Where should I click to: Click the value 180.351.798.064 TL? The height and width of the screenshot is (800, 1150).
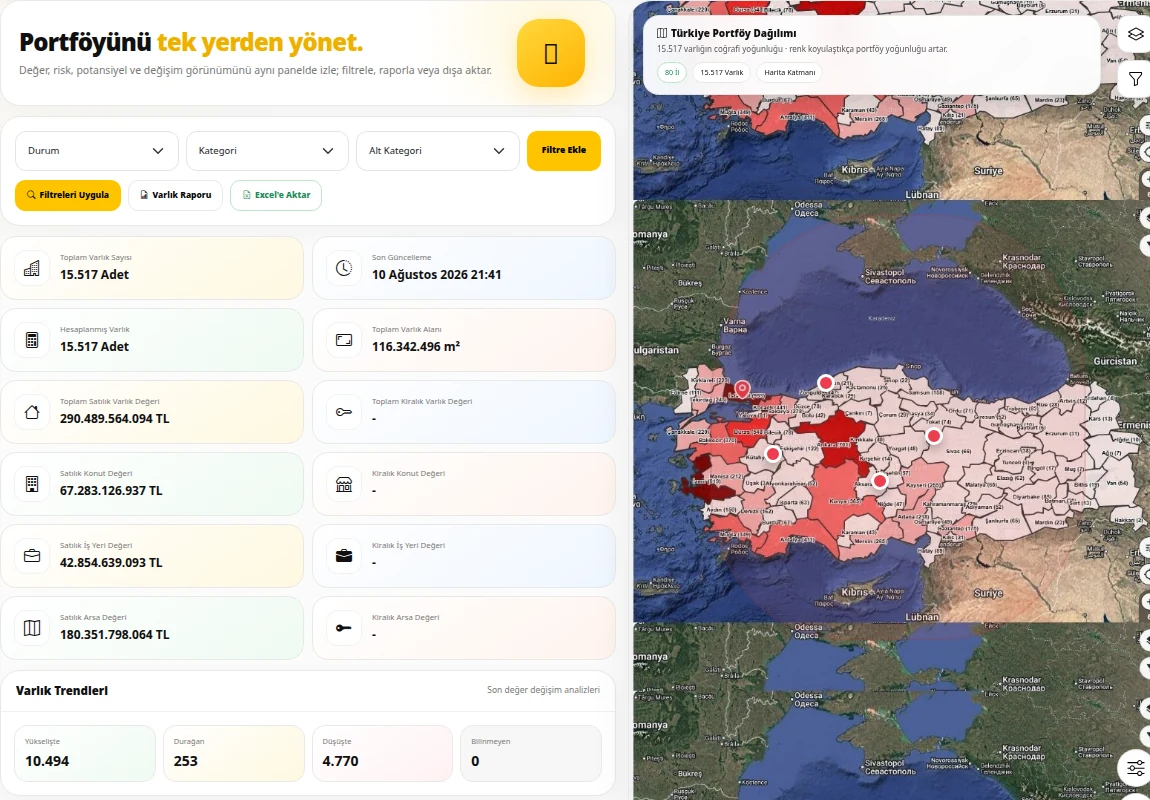114,634
